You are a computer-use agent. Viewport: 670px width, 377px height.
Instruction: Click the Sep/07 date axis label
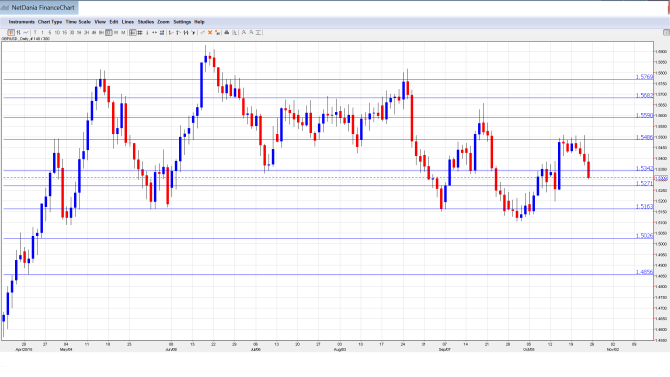click(x=444, y=349)
